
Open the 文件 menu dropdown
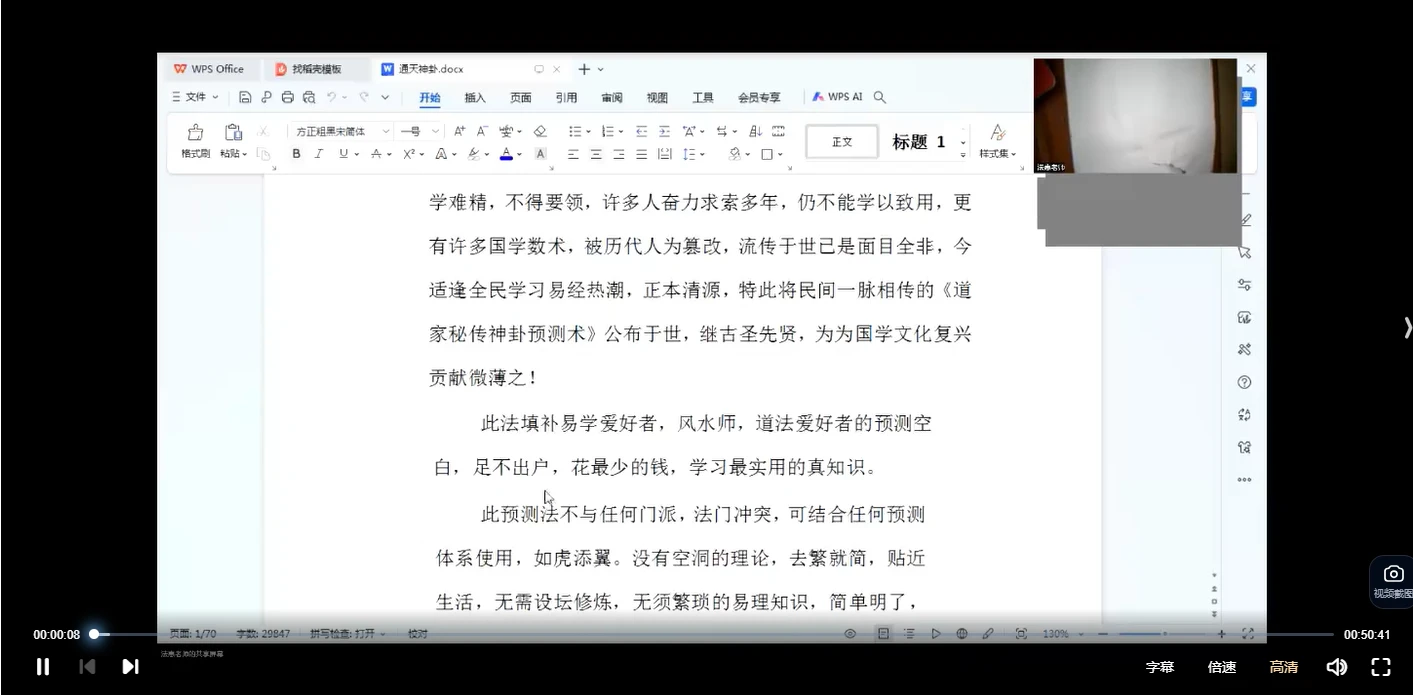coord(195,97)
